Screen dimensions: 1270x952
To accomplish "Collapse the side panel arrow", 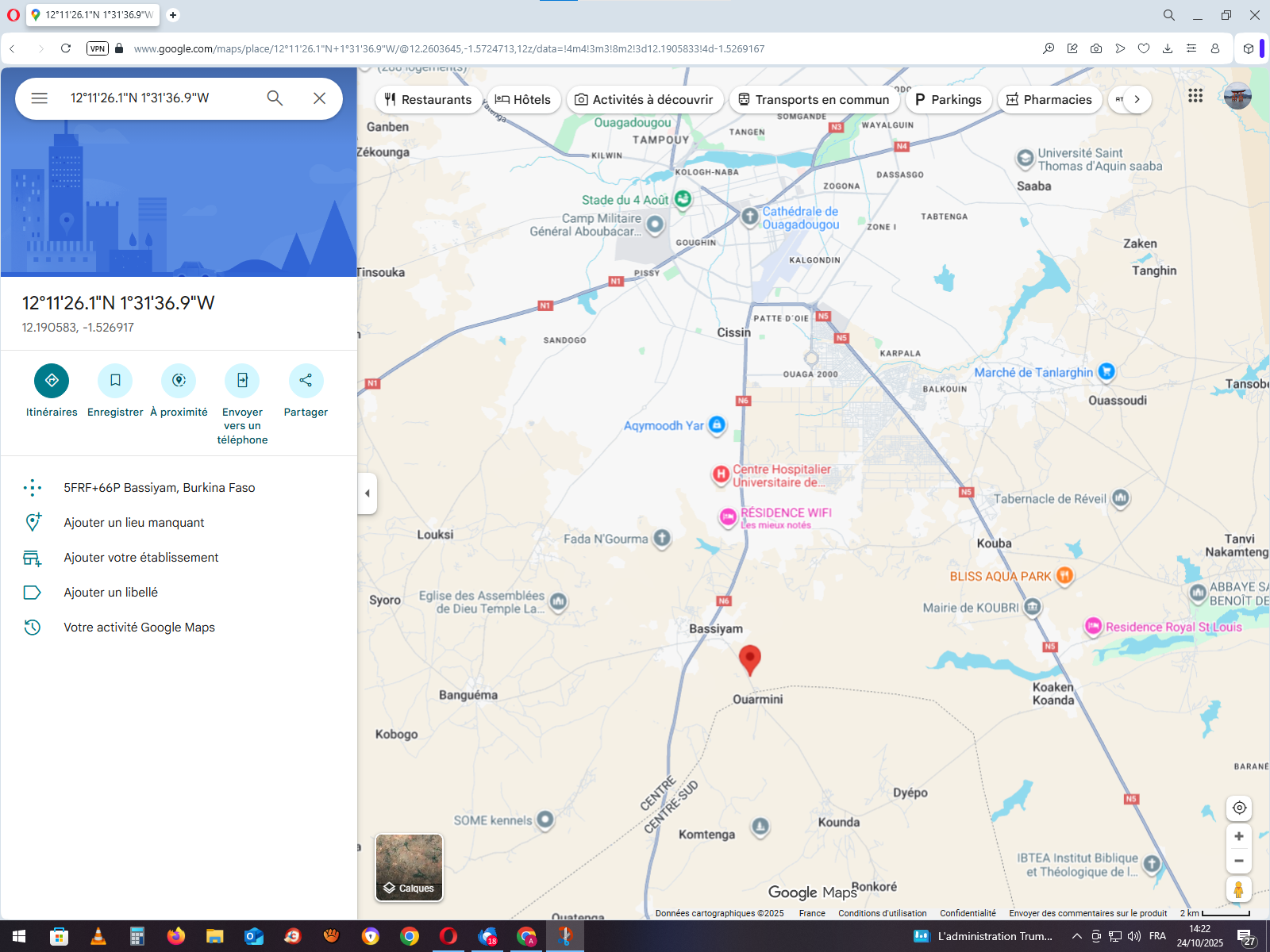I will click(367, 493).
